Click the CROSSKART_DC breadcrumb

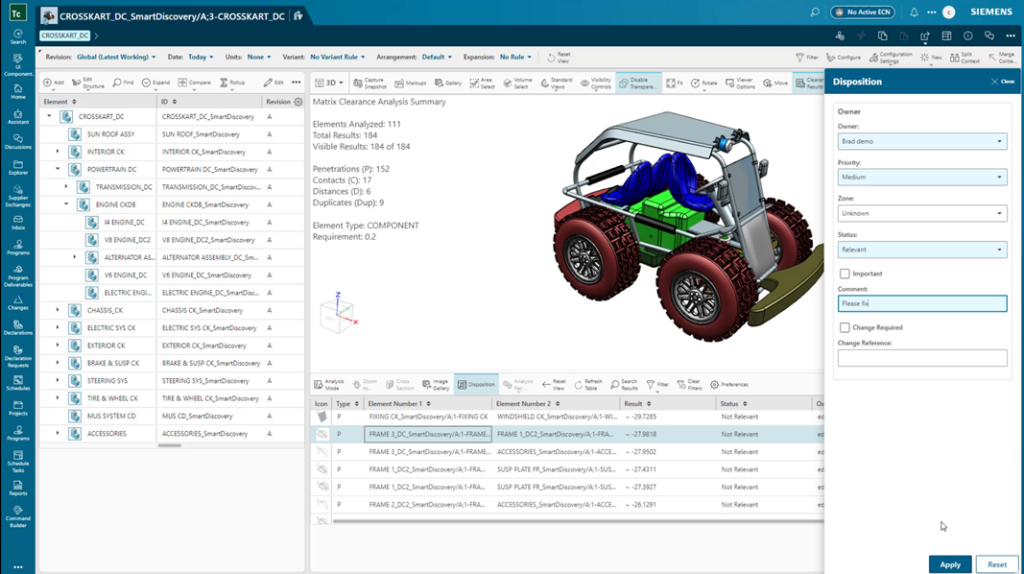(x=64, y=36)
